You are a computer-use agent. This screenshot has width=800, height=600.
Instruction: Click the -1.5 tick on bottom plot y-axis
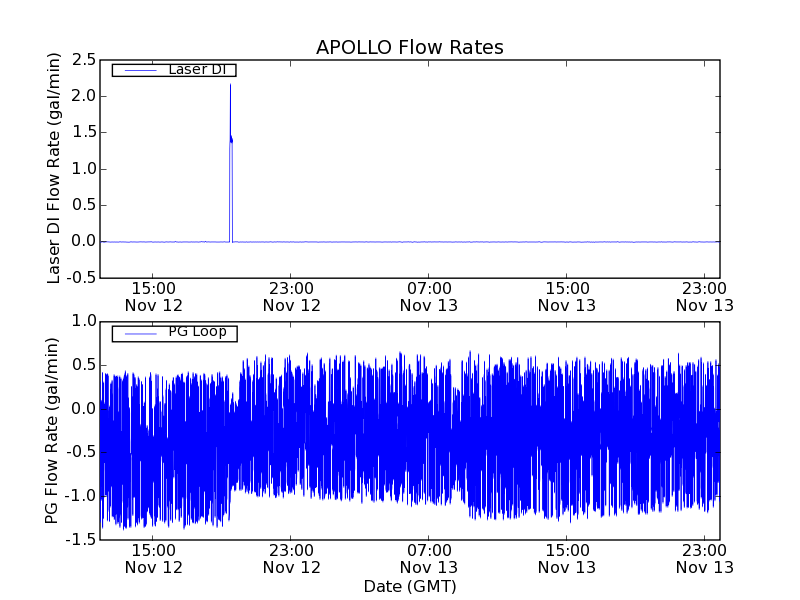click(x=80, y=540)
